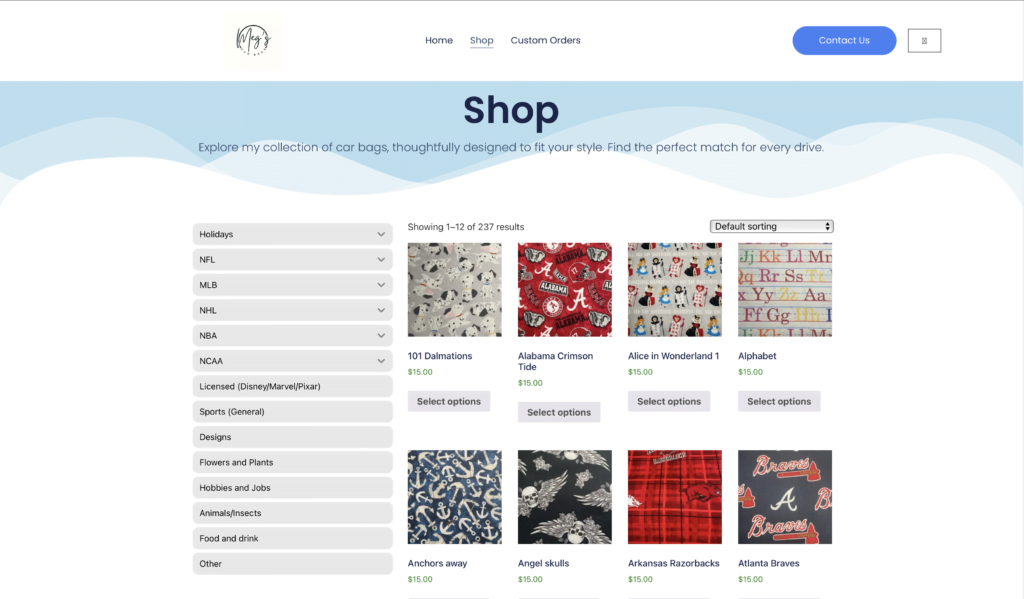Select options for 101 Dalmations
Viewport: 1024px width, 599px height.
[449, 401]
